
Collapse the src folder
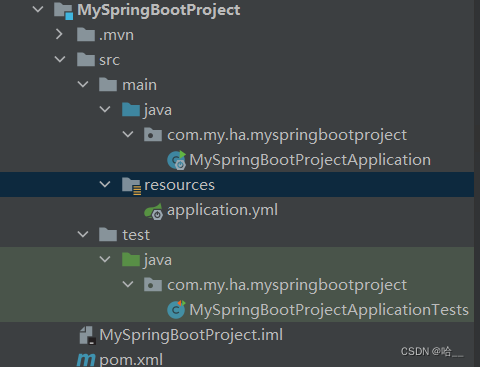point(60,59)
